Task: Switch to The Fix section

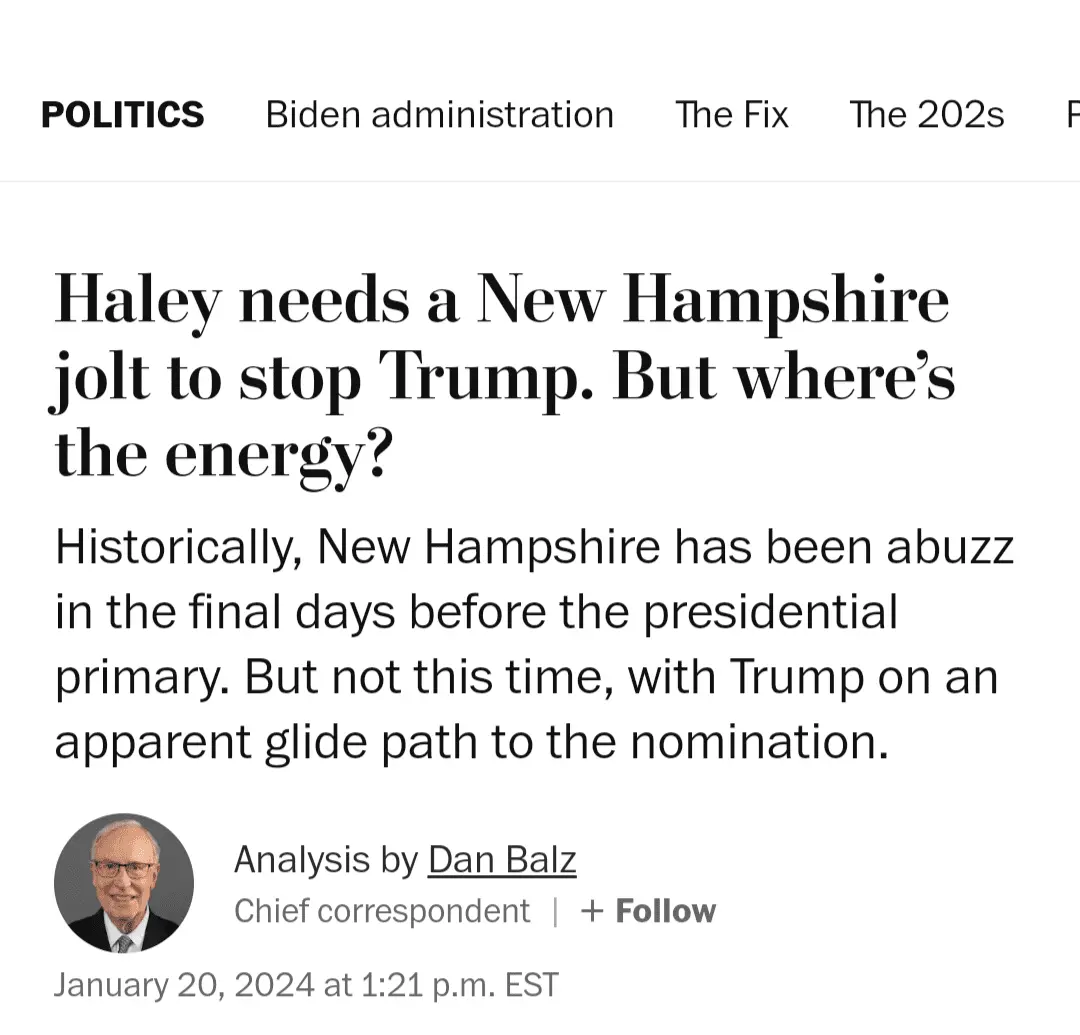Action: point(732,114)
